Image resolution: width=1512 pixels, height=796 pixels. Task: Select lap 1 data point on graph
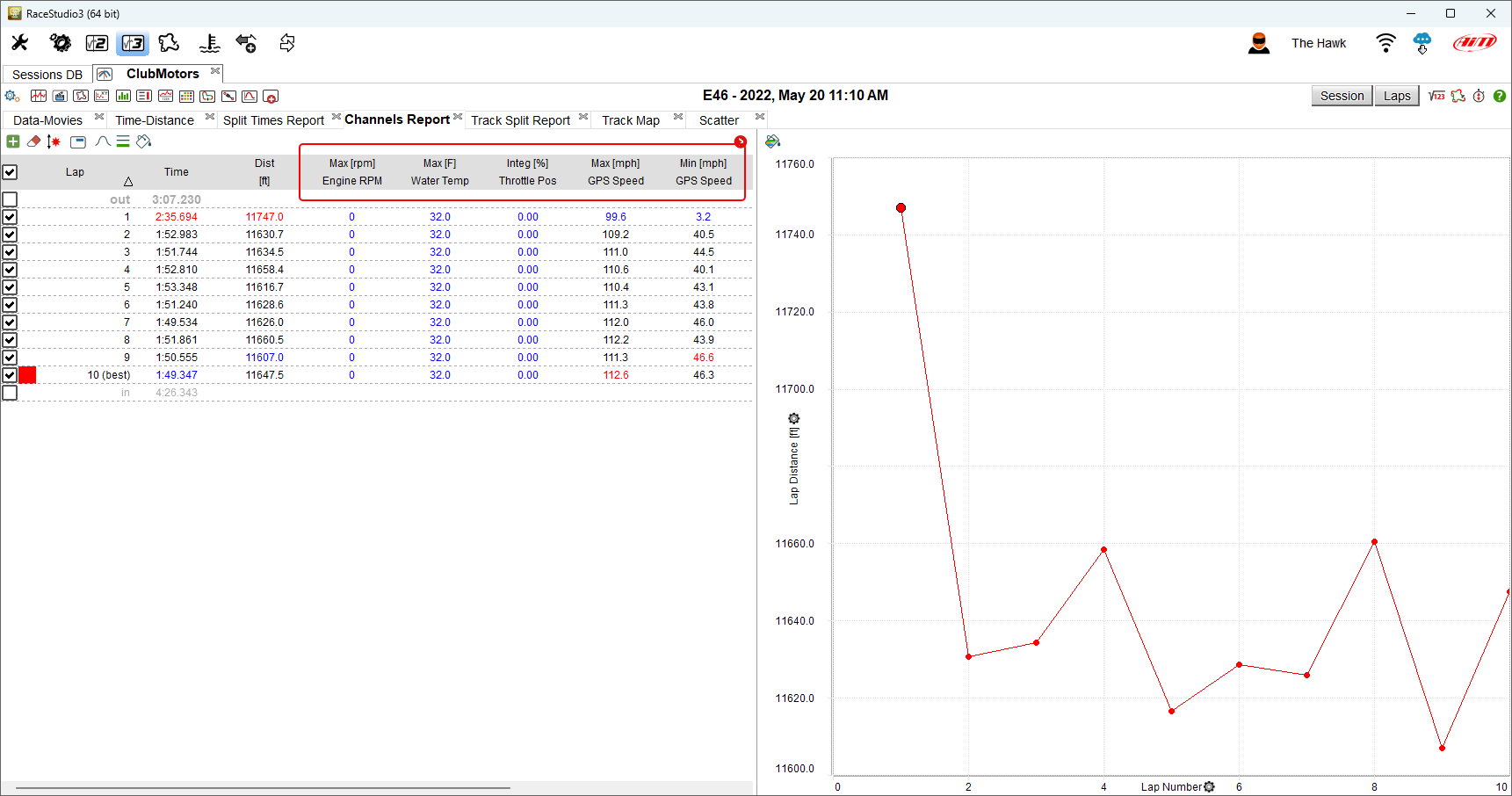click(901, 208)
